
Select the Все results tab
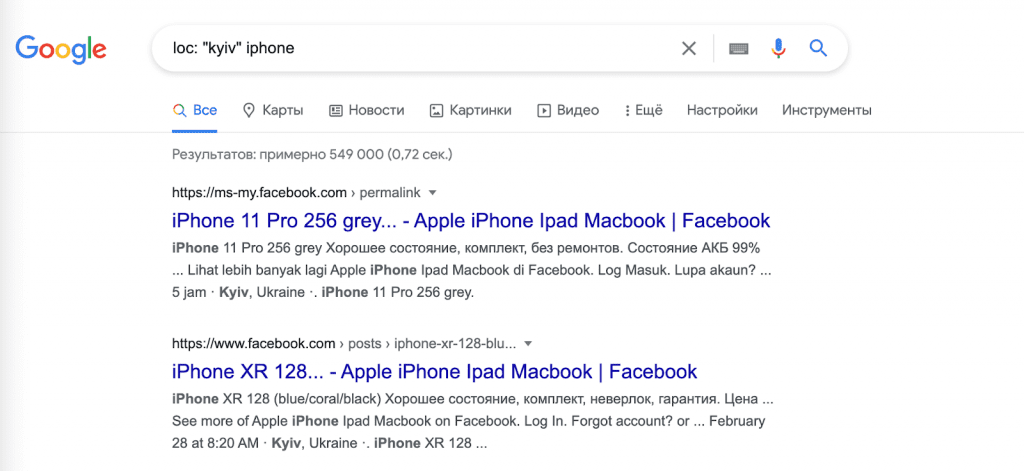194,110
